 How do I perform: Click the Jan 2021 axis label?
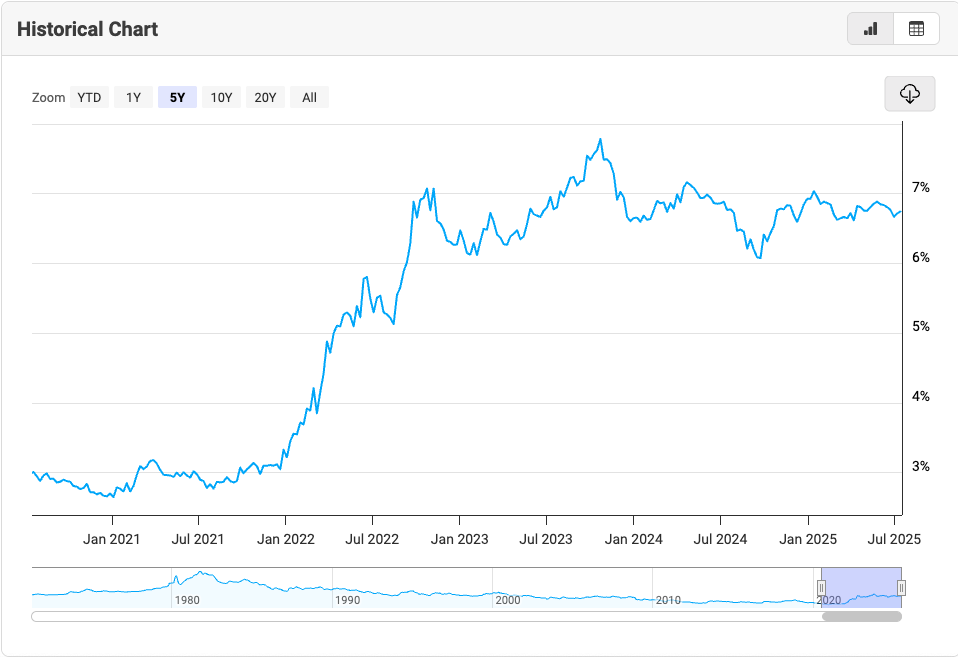pyautogui.click(x=112, y=539)
